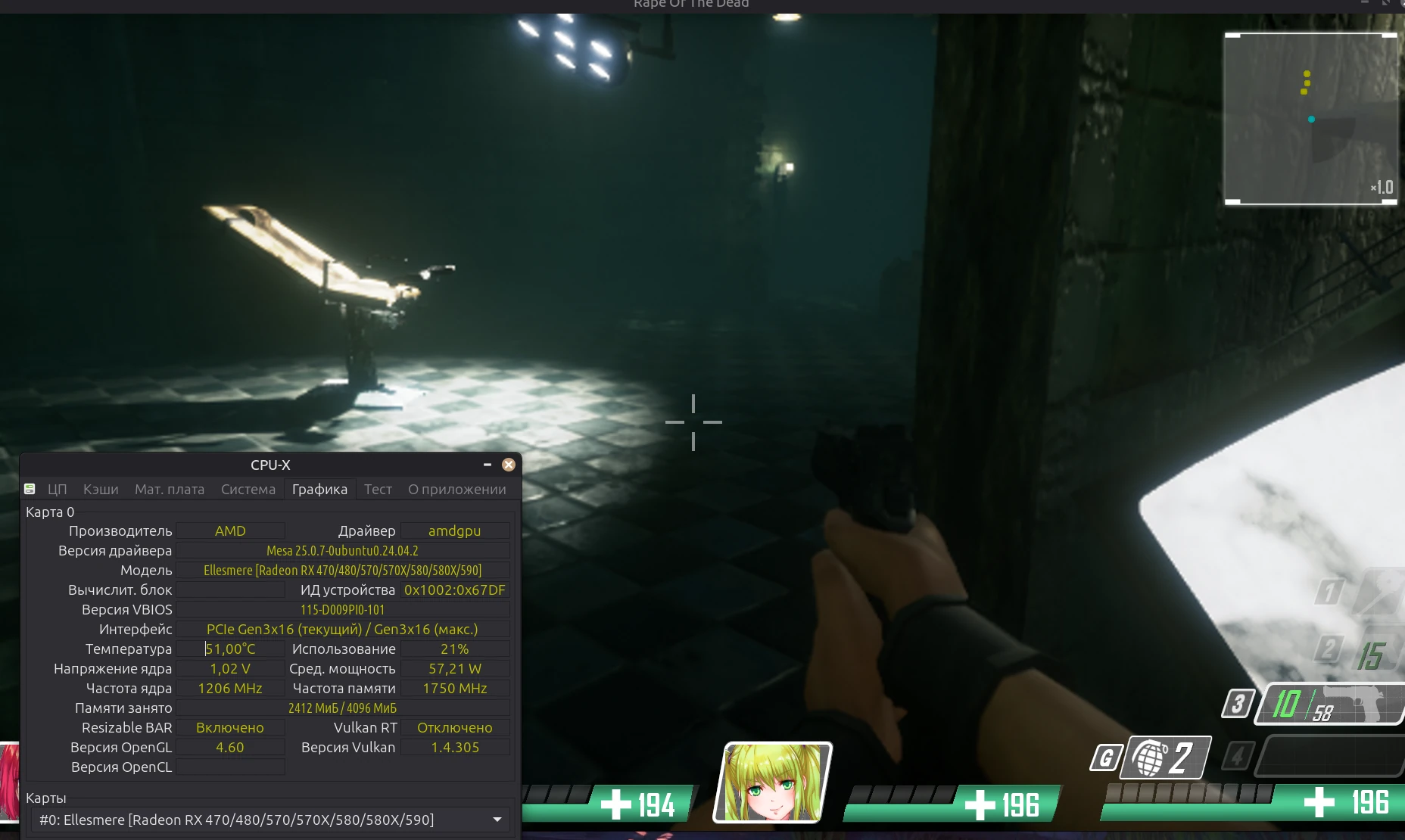This screenshot has width=1405, height=840.
Task: Click the yellow marker dots on the minimap
Action: point(1306,82)
